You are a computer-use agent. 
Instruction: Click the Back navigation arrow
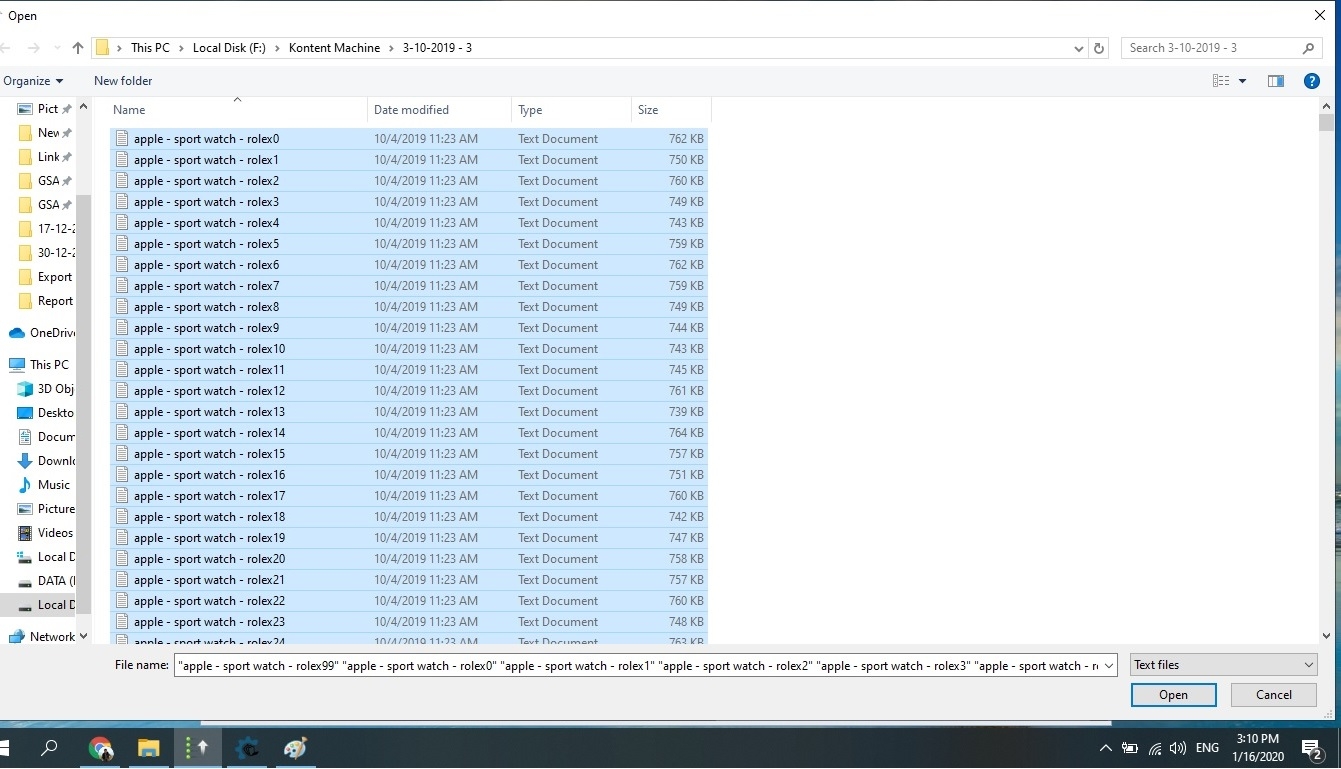7,48
